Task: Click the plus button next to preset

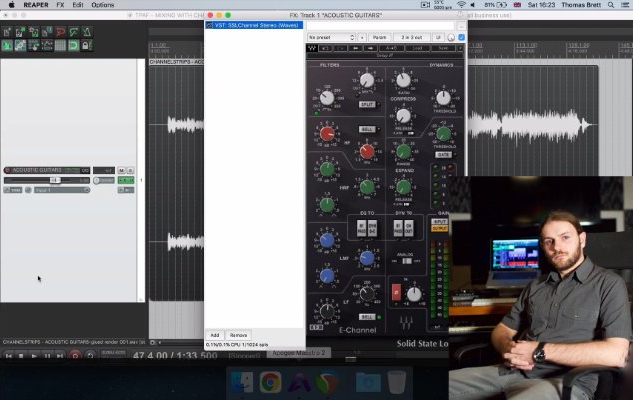Action: [x=362, y=37]
